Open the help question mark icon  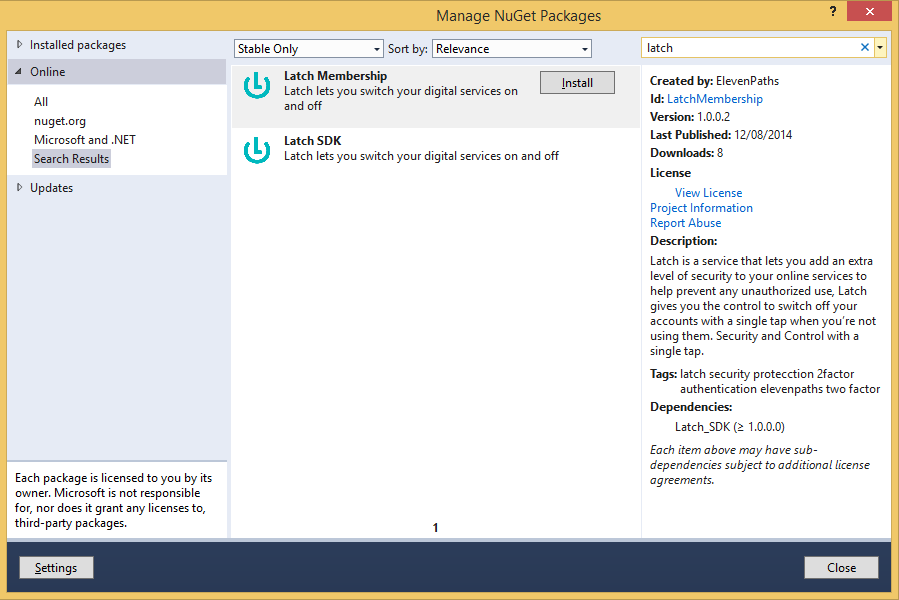(x=833, y=11)
